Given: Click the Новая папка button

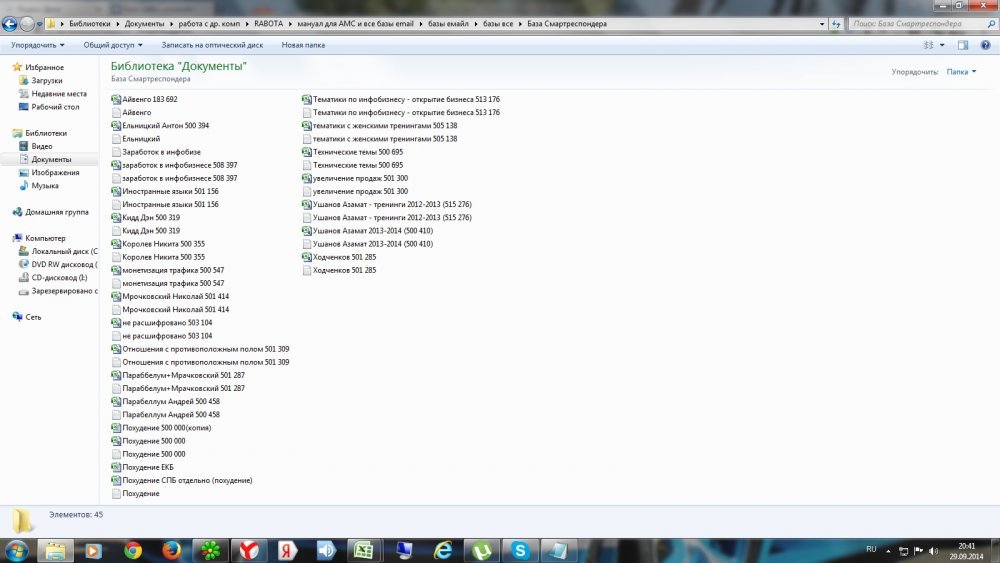Looking at the screenshot, I should pos(304,45).
